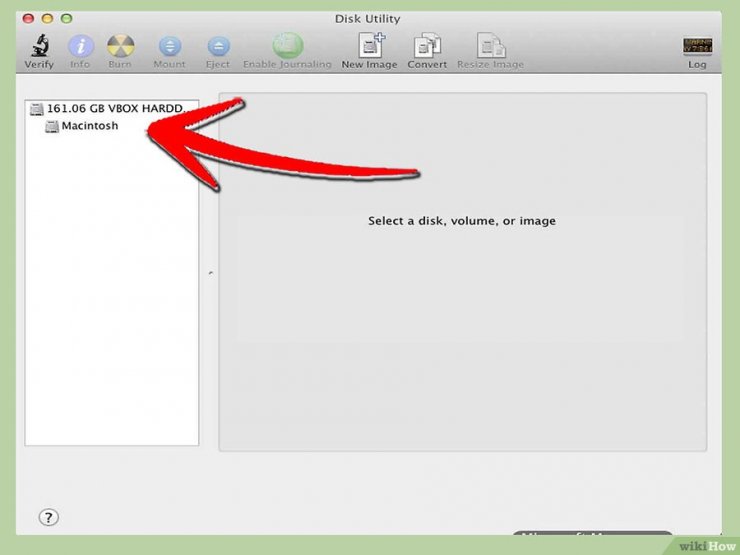740x555 pixels.
Task: Close the Disk Utility window
Action: click(x=28, y=18)
